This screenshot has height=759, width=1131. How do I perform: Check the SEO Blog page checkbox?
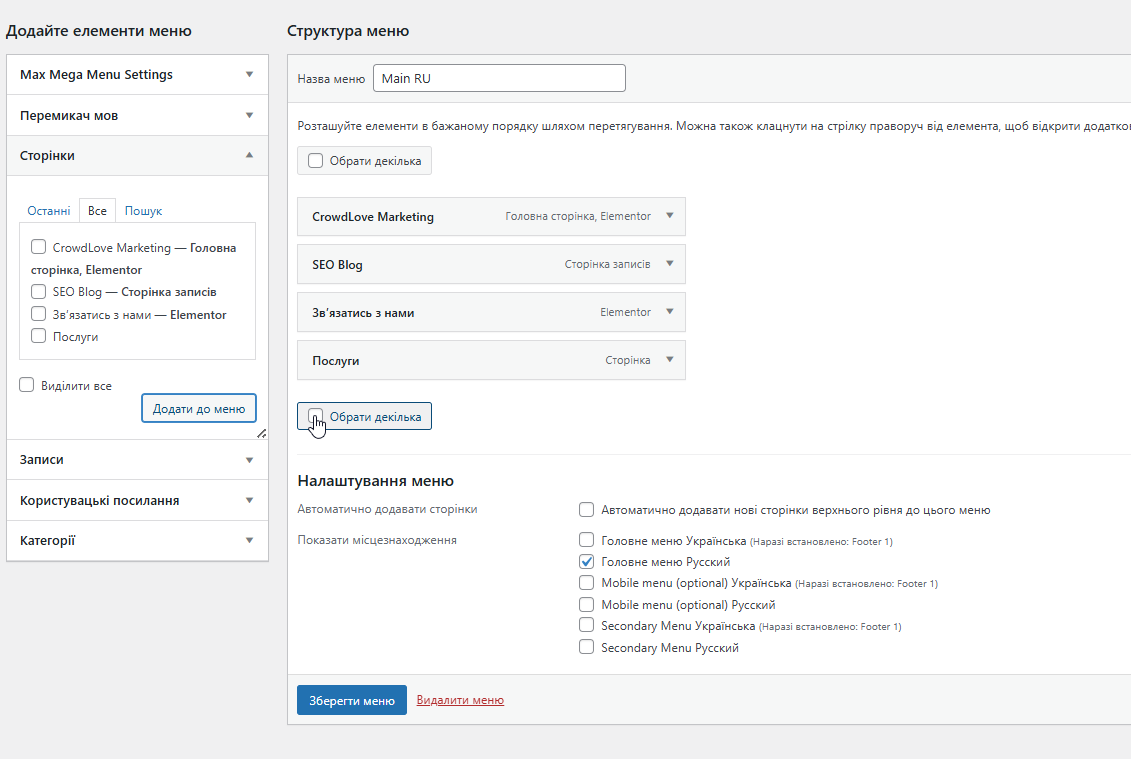point(38,292)
